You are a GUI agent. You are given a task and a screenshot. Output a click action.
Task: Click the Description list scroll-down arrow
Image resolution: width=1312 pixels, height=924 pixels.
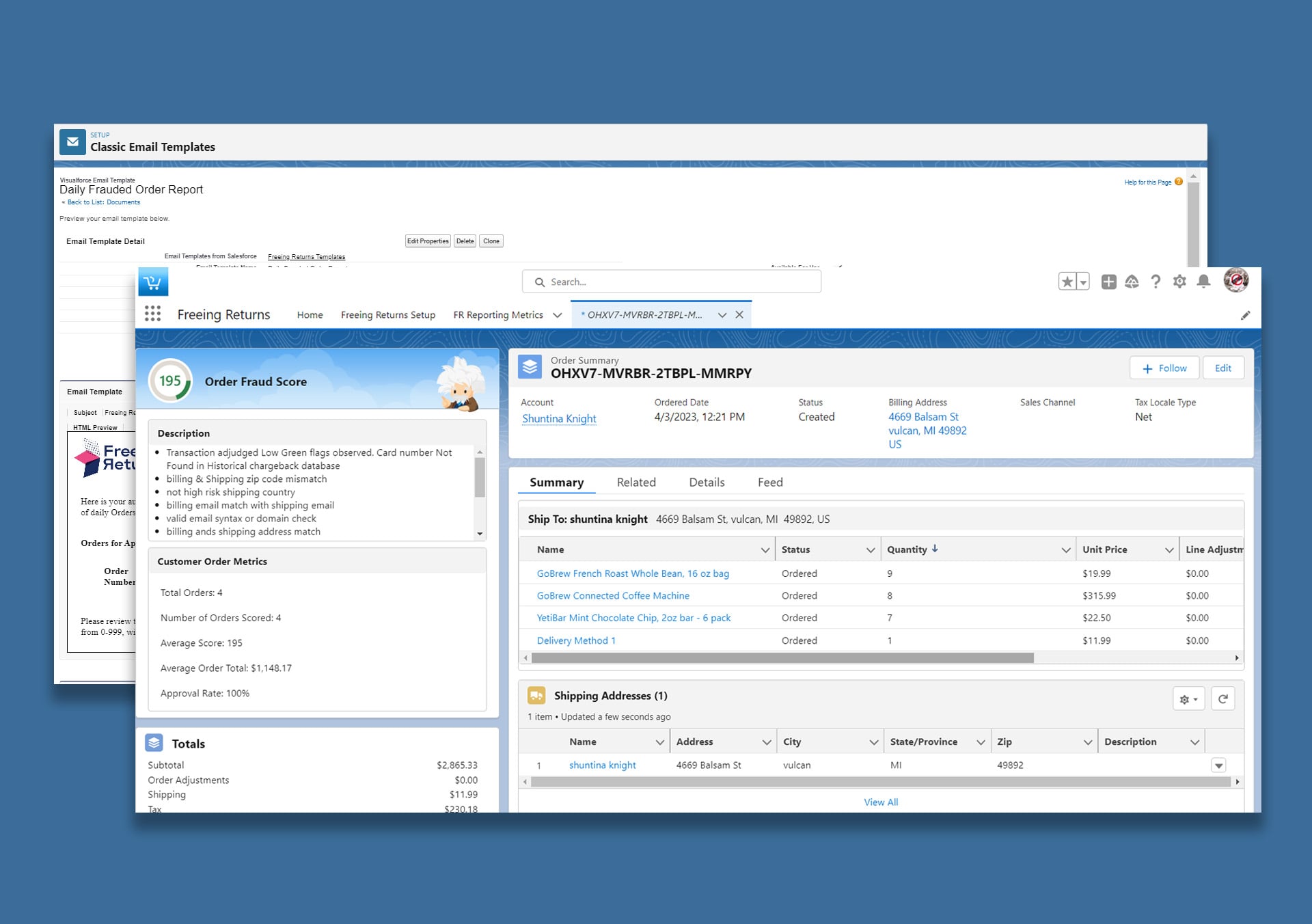(x=480, y=534)
